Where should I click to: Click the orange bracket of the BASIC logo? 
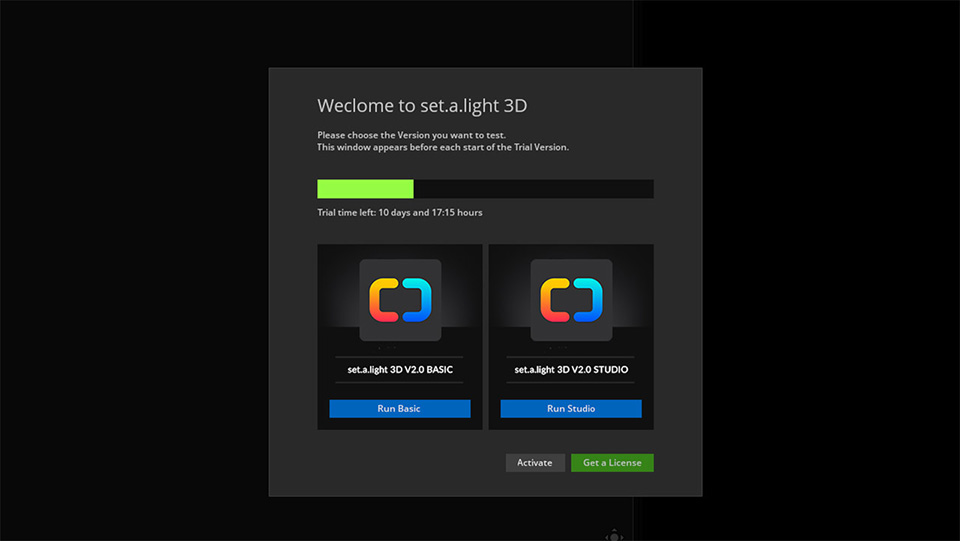(383, 300)
